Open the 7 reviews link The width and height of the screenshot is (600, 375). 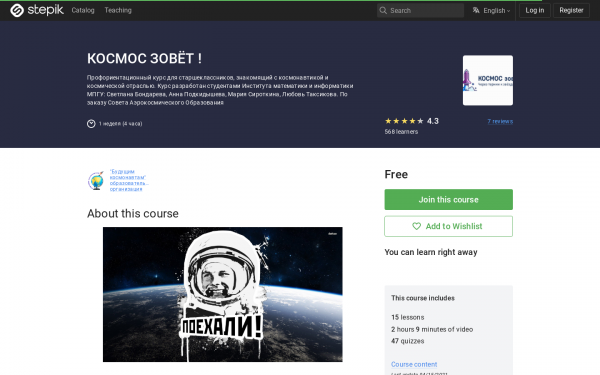(x=500, y=121)
